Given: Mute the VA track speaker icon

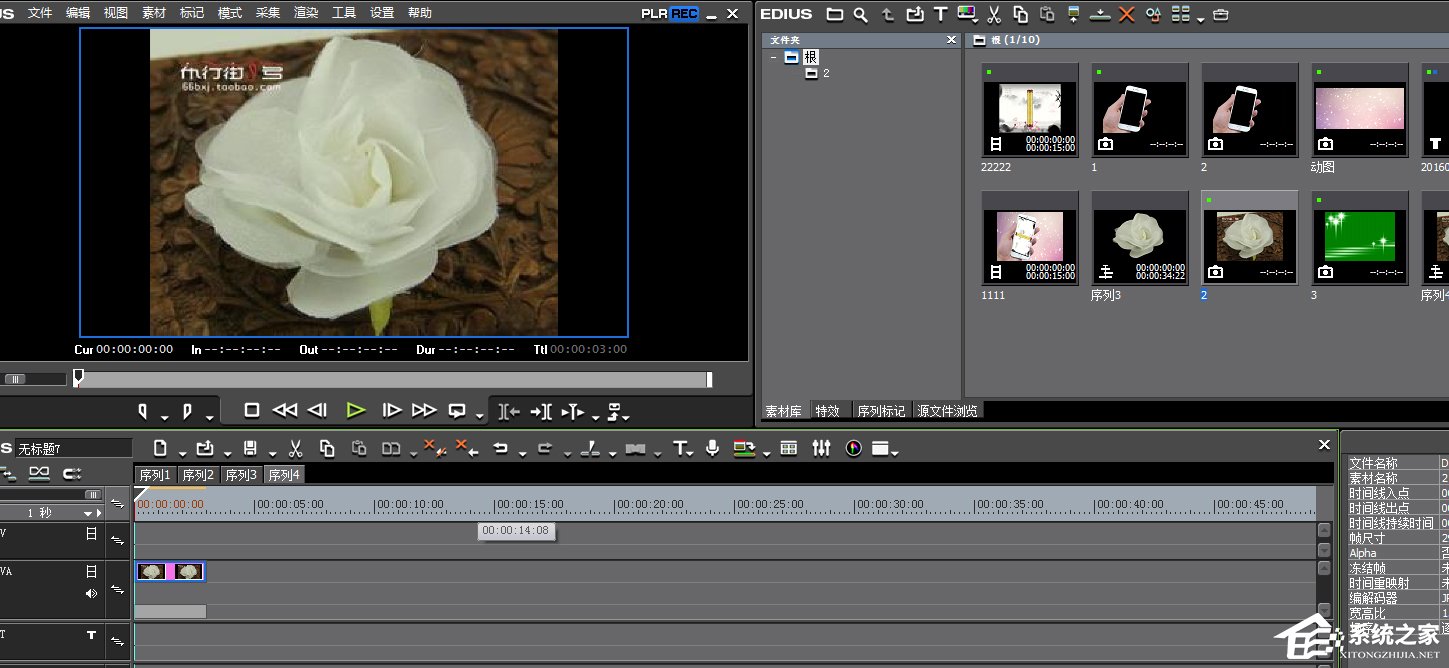Looking at the screenshot, I should point(91,593).
